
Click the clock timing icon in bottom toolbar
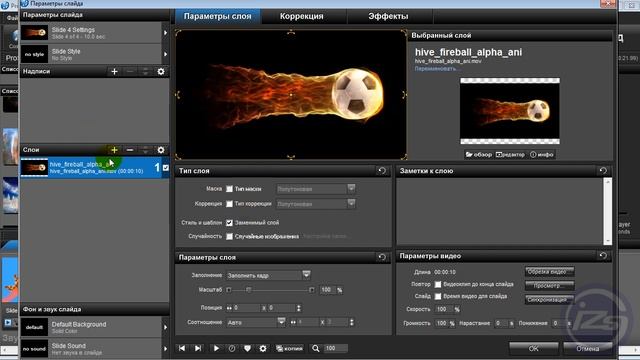(231, 348)
